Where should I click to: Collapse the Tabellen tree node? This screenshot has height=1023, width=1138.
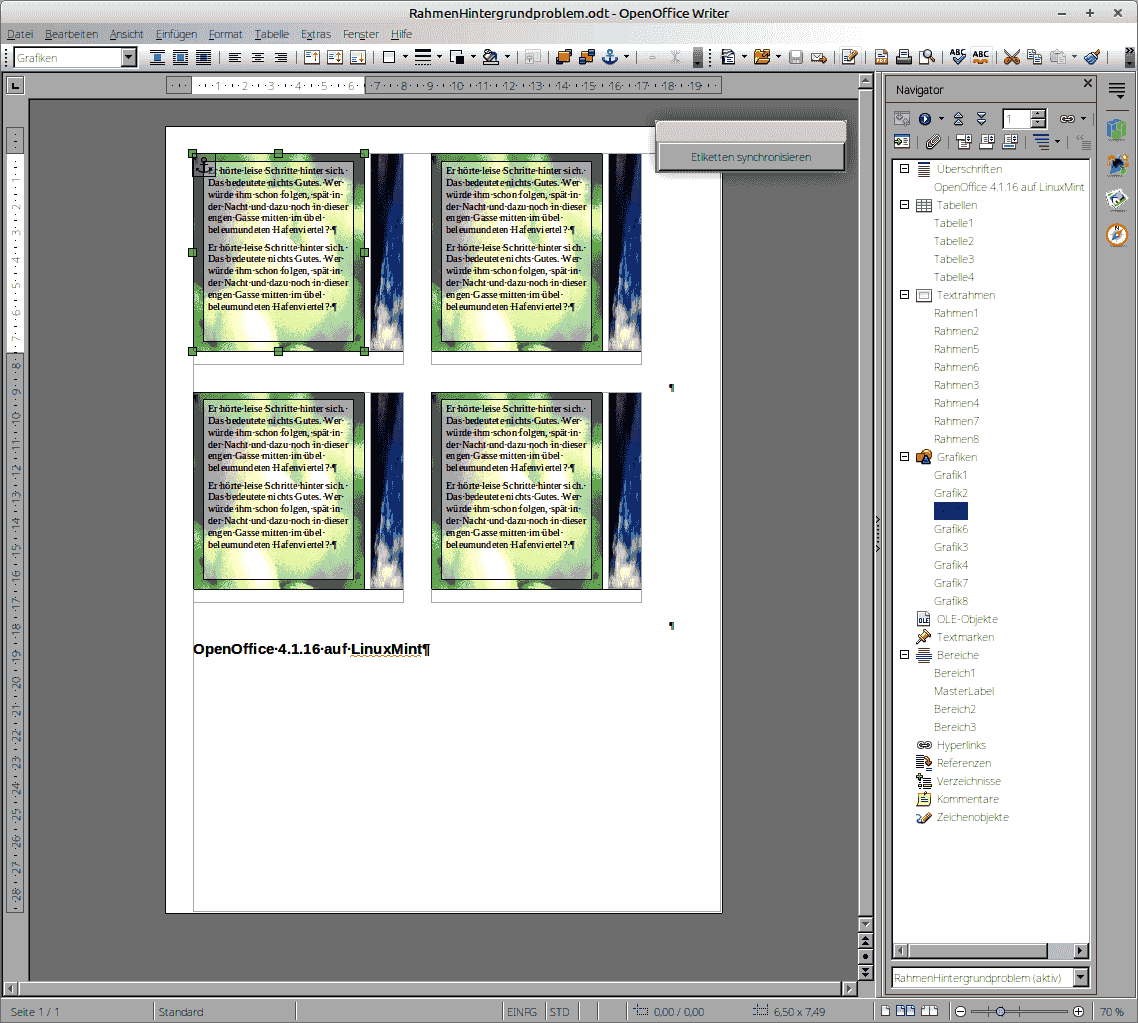[x=904, y=205]
